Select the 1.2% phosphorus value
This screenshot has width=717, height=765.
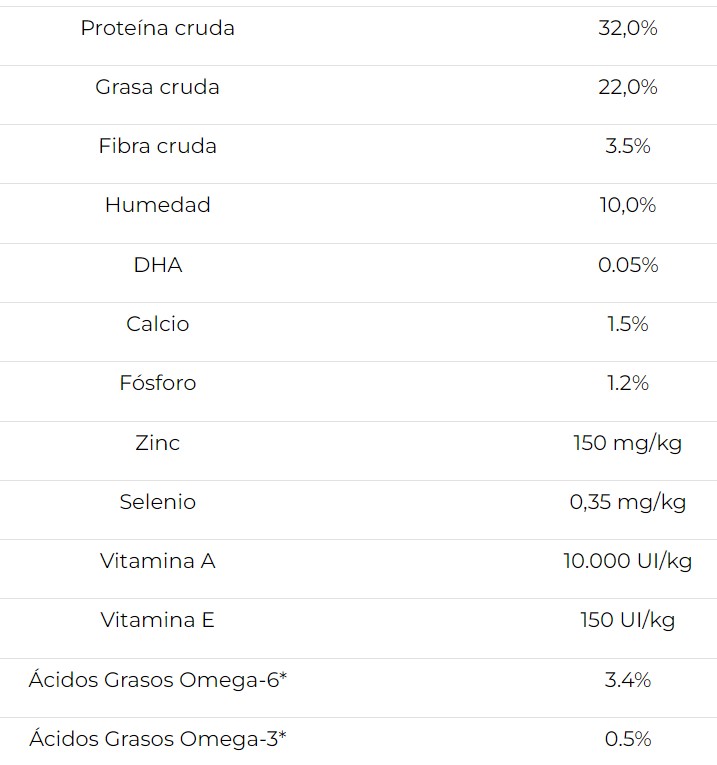(627, 383)
